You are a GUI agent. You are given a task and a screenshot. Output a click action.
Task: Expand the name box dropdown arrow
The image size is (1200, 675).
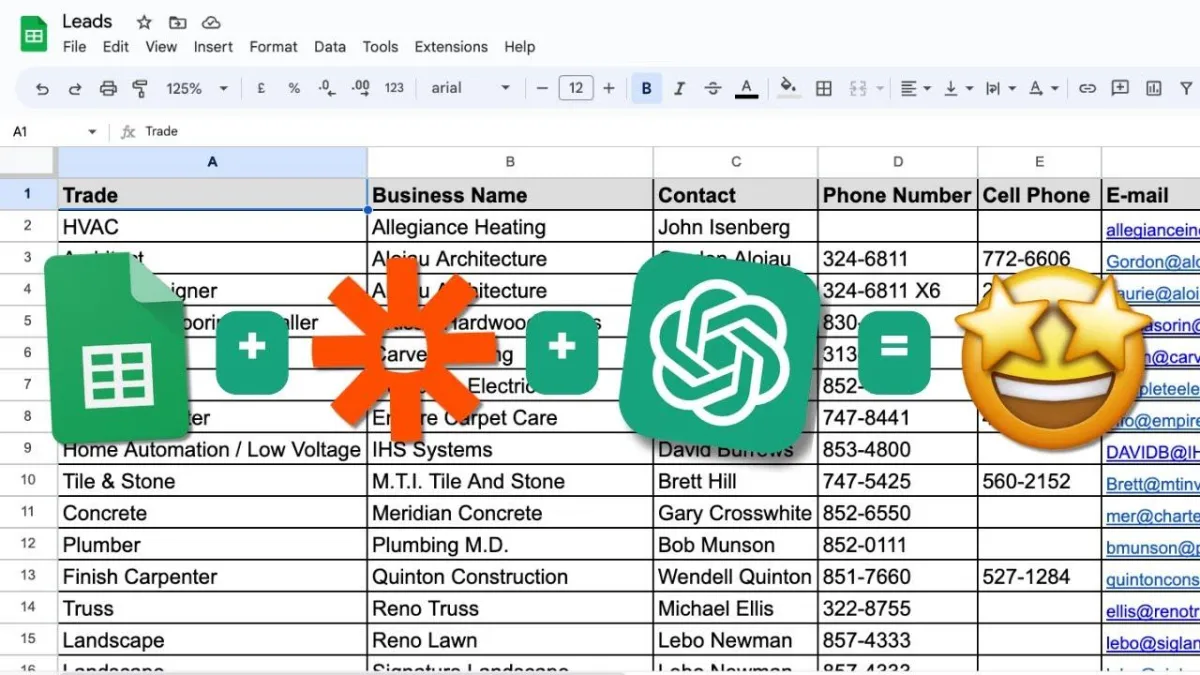coord(92,132)
